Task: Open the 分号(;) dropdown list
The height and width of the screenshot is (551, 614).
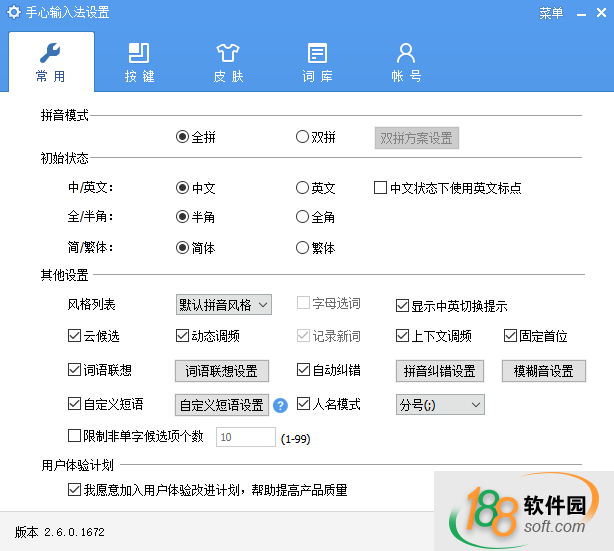Action: tap(440, 405)
